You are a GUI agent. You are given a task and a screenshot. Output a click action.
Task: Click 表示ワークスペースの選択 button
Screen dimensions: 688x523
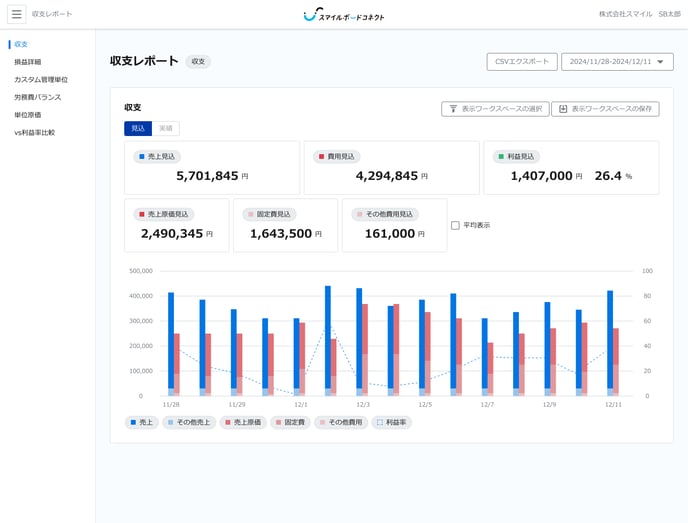tap(495, 109)
